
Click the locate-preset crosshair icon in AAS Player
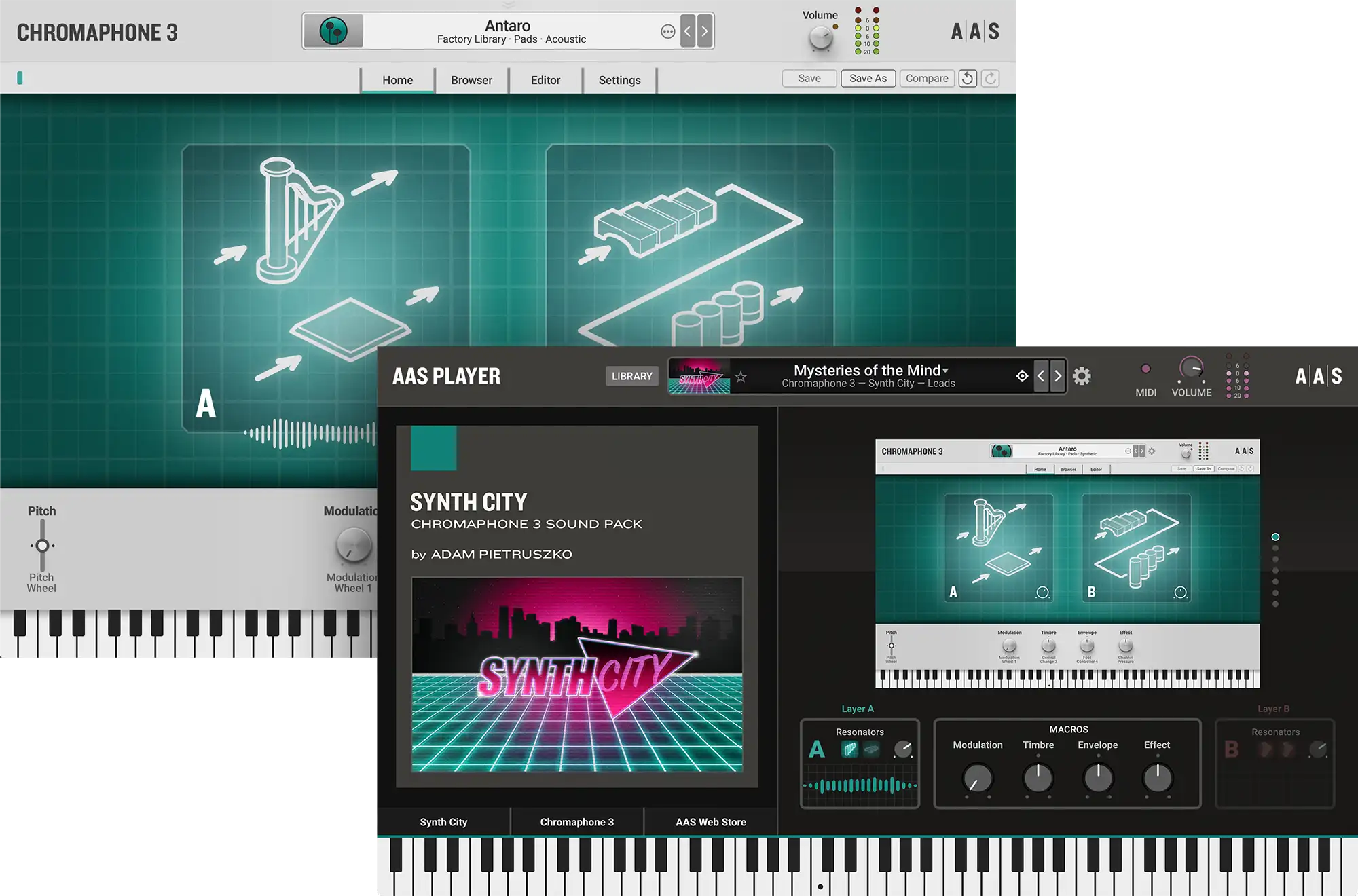[x=1022, y=376]
